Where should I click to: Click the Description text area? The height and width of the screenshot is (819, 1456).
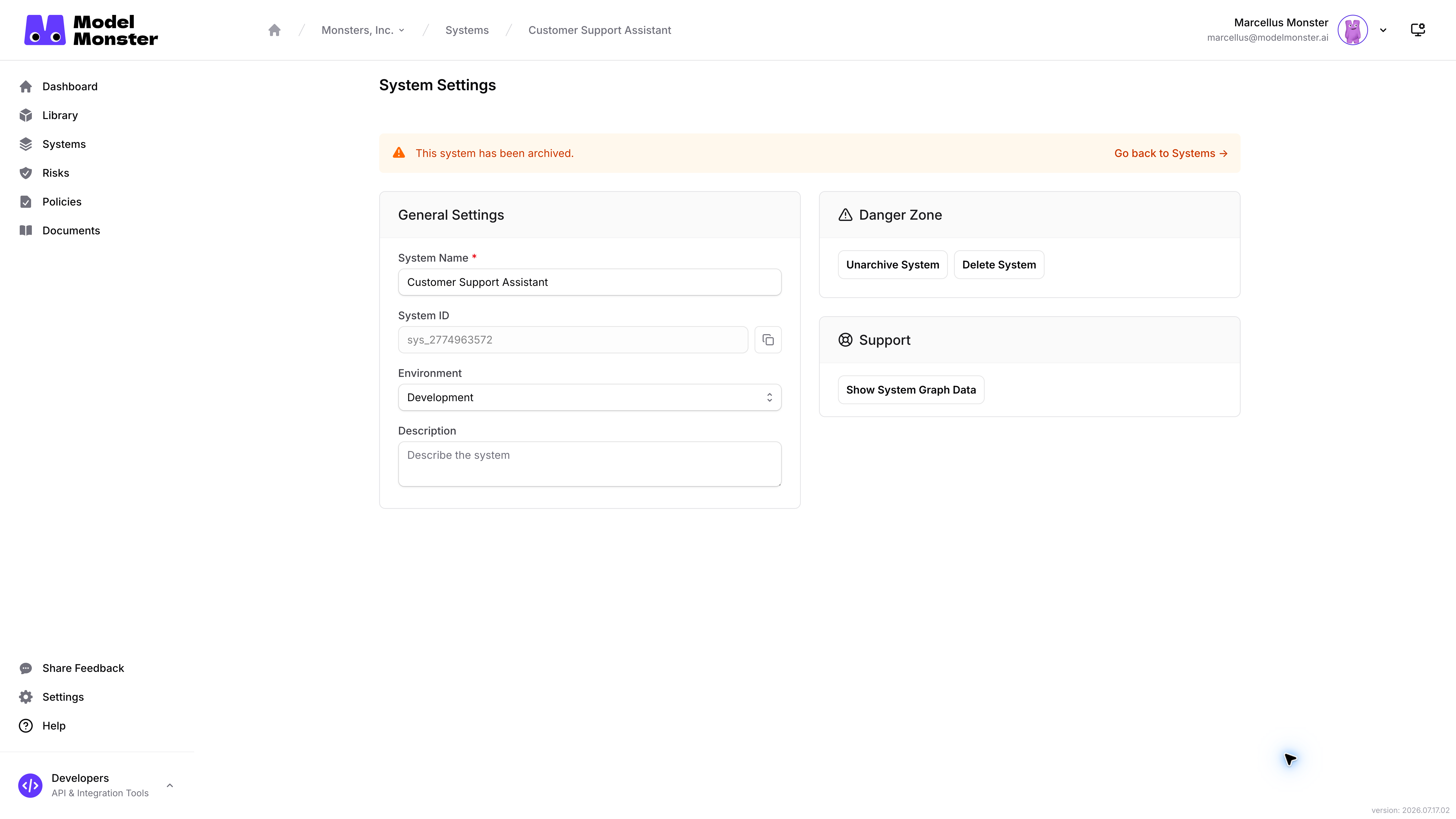point(589,464)
